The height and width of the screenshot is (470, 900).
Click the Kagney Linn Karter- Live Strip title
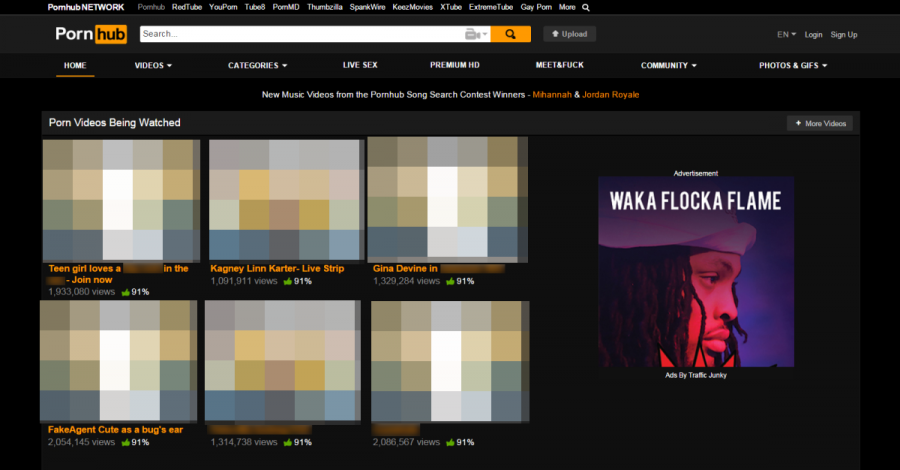point(277,269)
